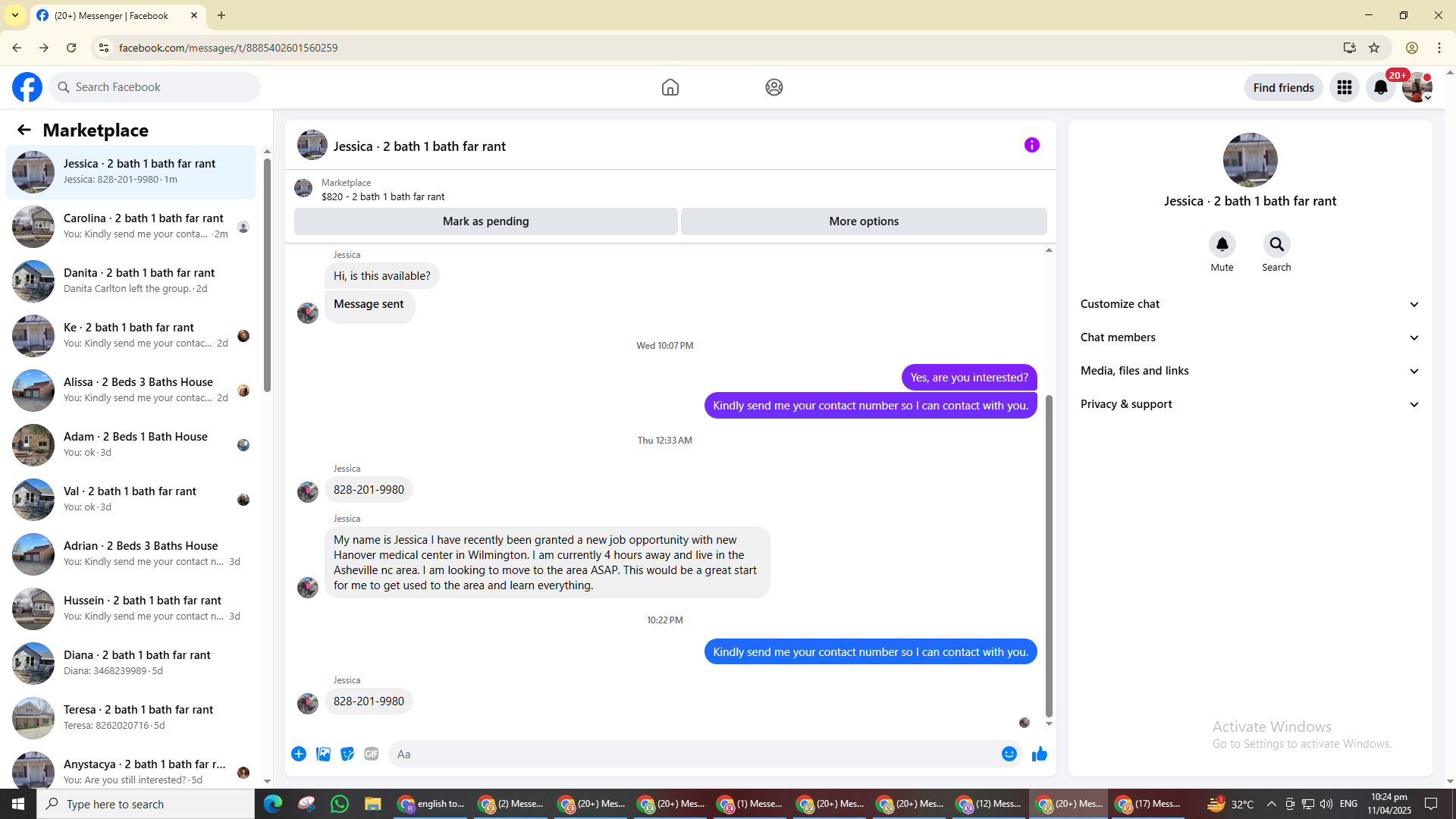Open the notifications bell
This screenshot has height=819, width=1456.
pyautogui.click(x=1381, y=87)
